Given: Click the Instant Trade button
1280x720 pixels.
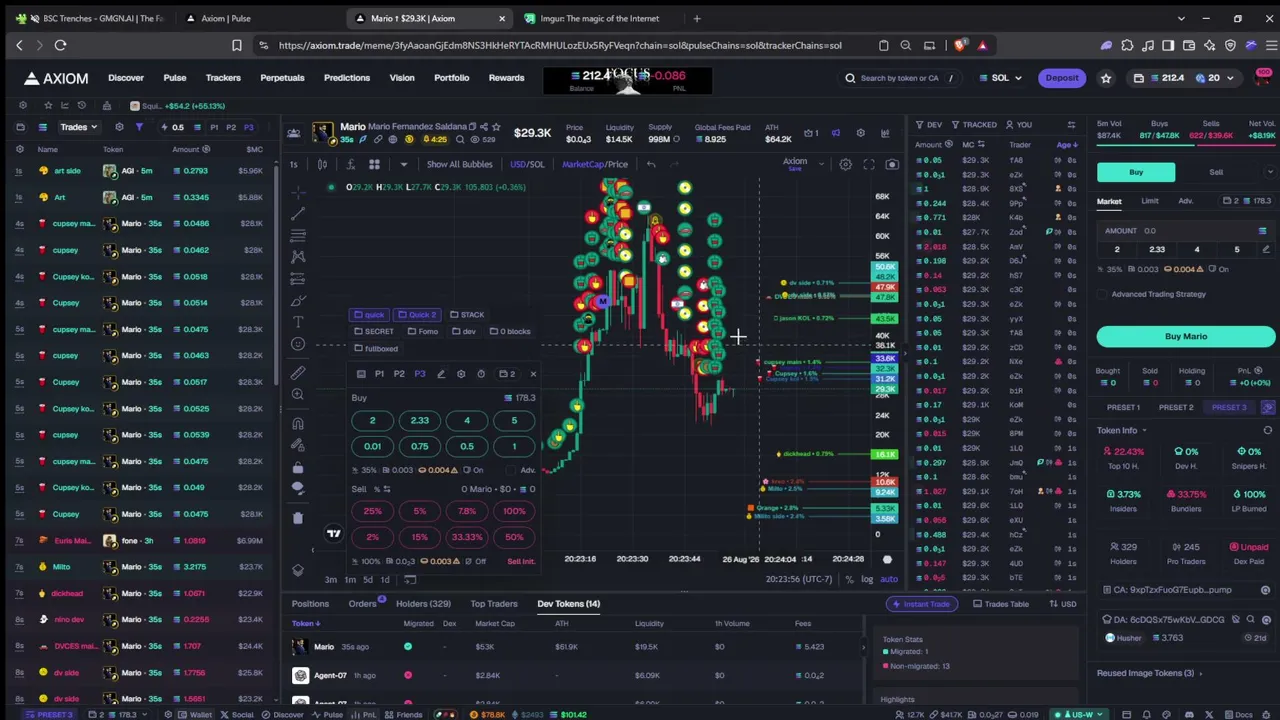Looking at the screenshot, I should [921, 604].
